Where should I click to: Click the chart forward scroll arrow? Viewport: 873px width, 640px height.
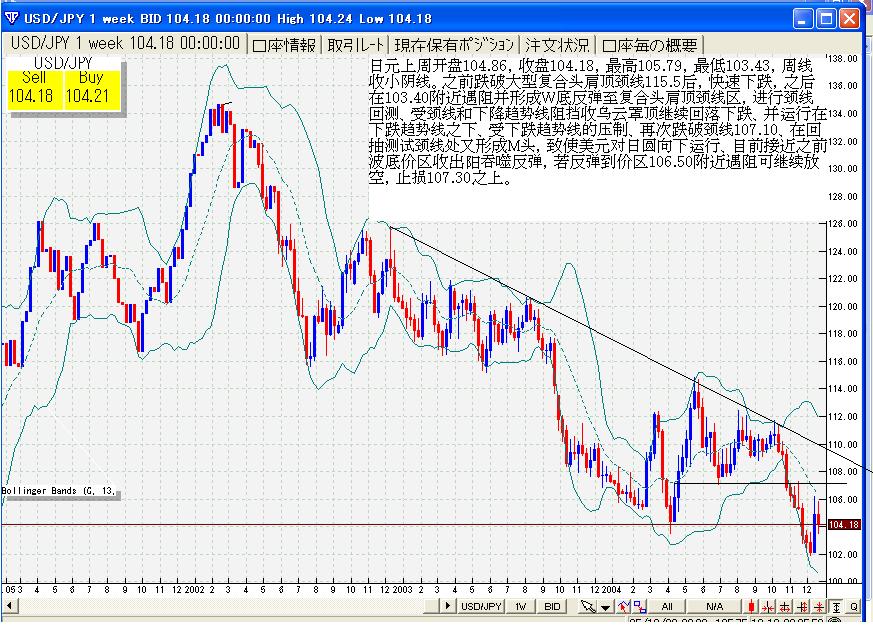click(447, 606)
